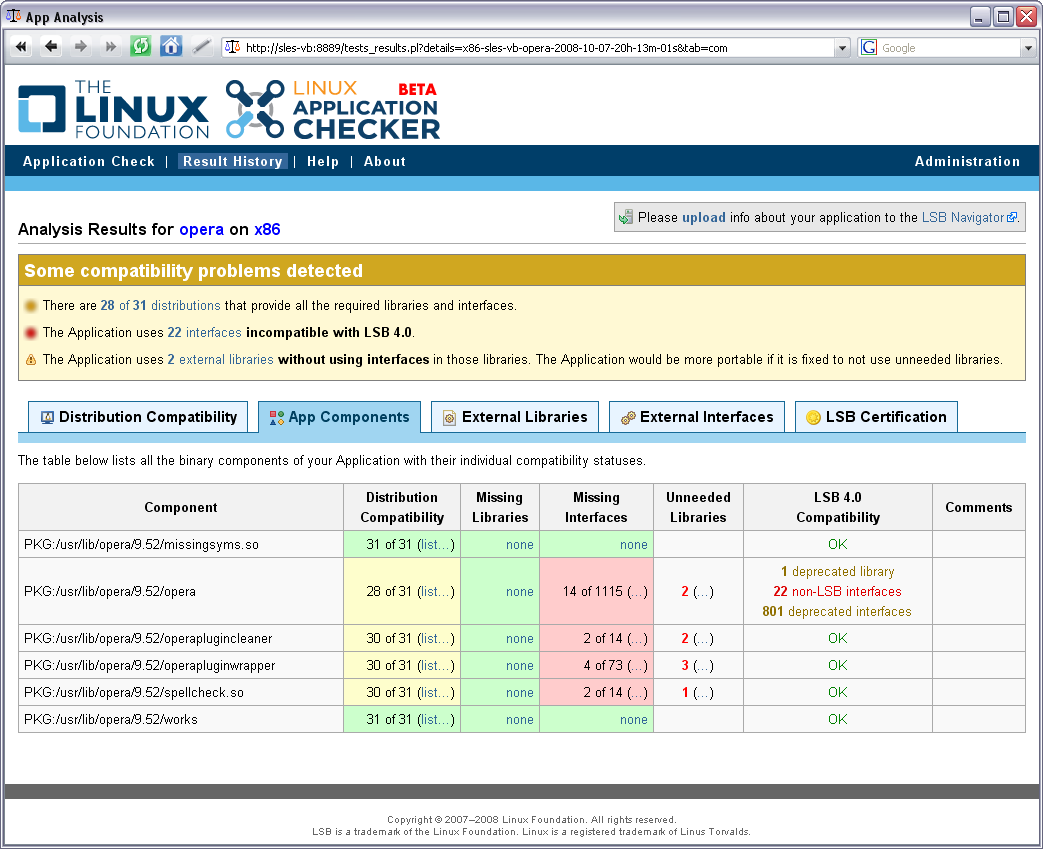Click the '22 interfaces' link
The height and width of the screenshot is (849, 1043).
[x=204, y=333]
